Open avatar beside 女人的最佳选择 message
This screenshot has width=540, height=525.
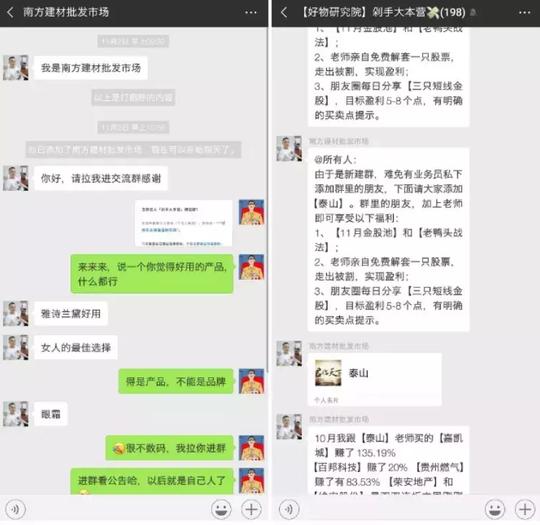coord(15,347)
